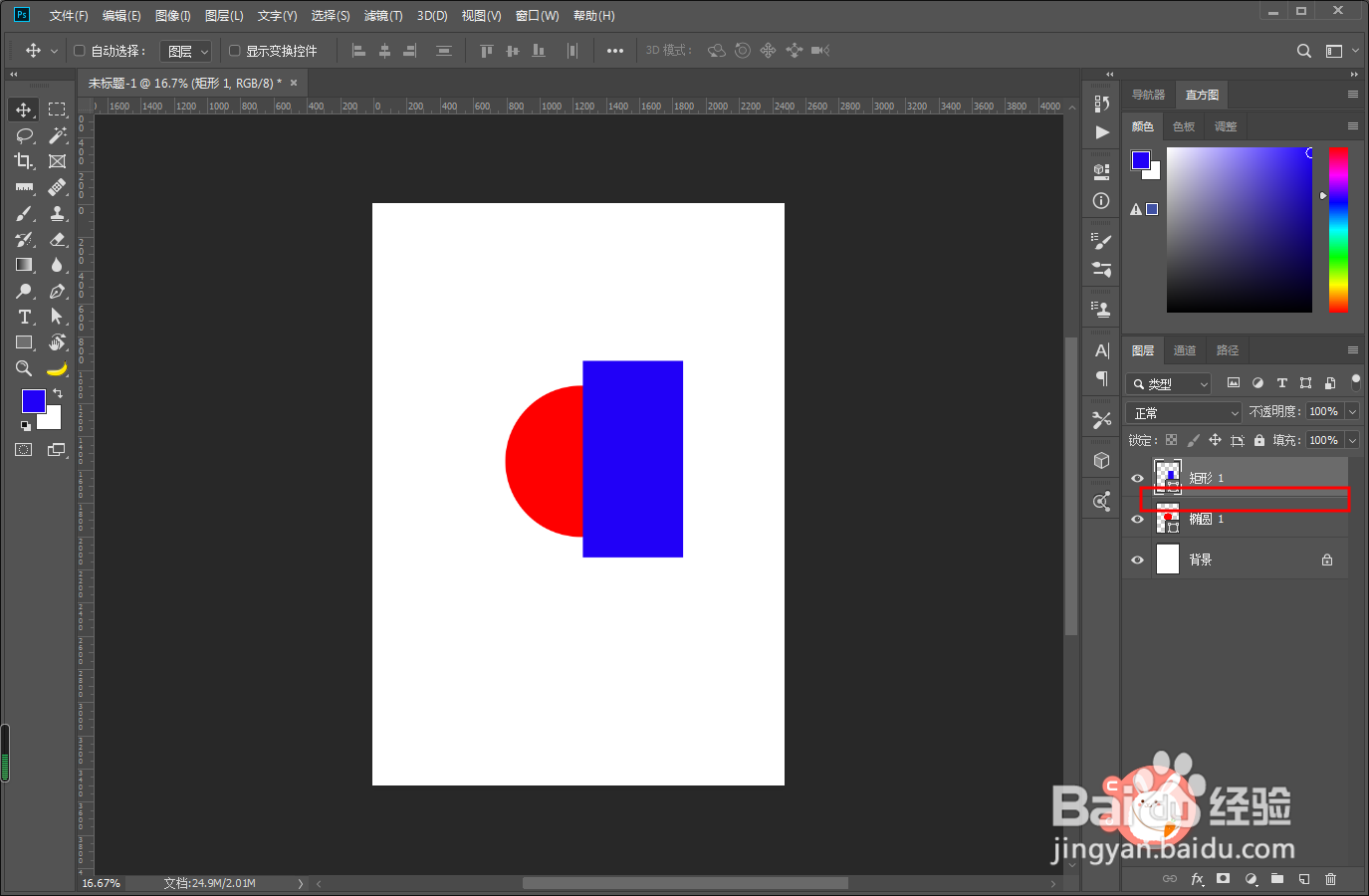Click the foreground color swatch in toolbar
Screen dimensions: 1369x896
33,400
